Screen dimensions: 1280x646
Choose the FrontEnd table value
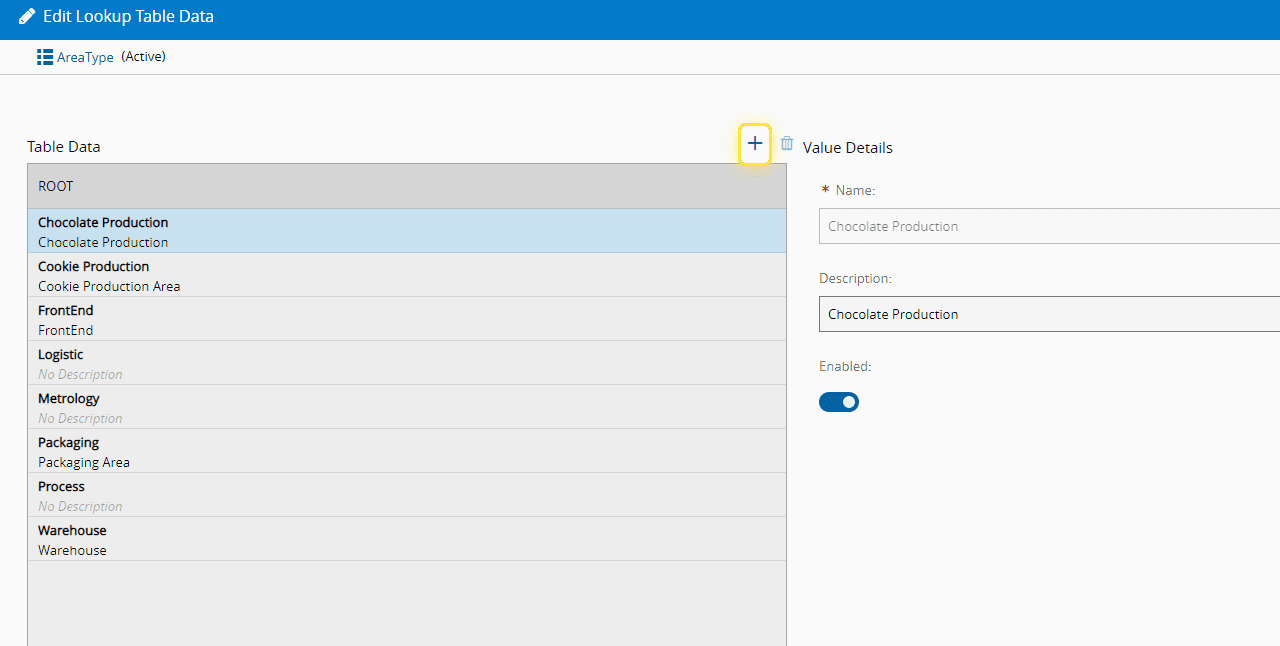click(66, 319)
